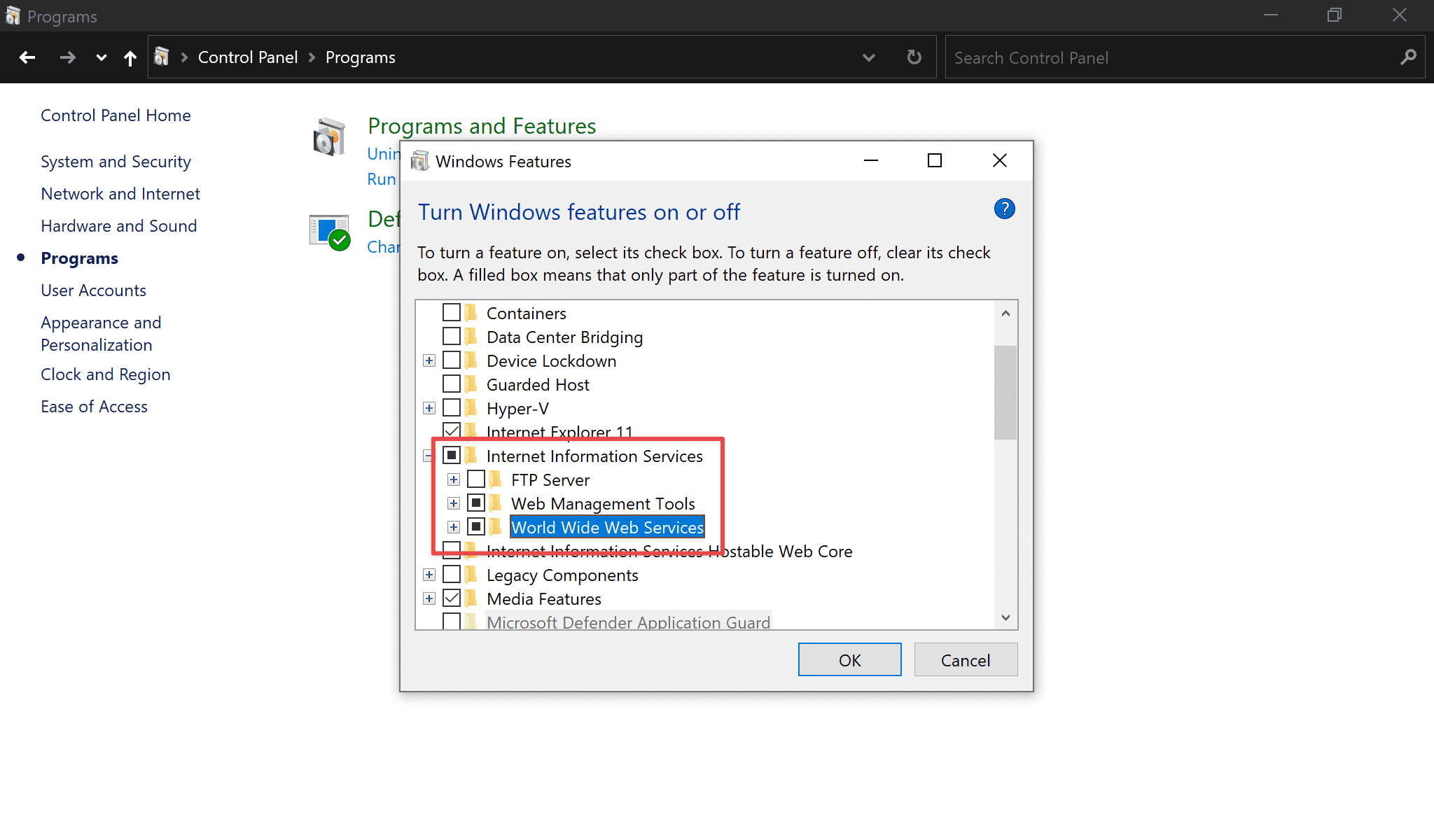Go up one level with up arrow
1434x840 pixels.
point(130,58)
